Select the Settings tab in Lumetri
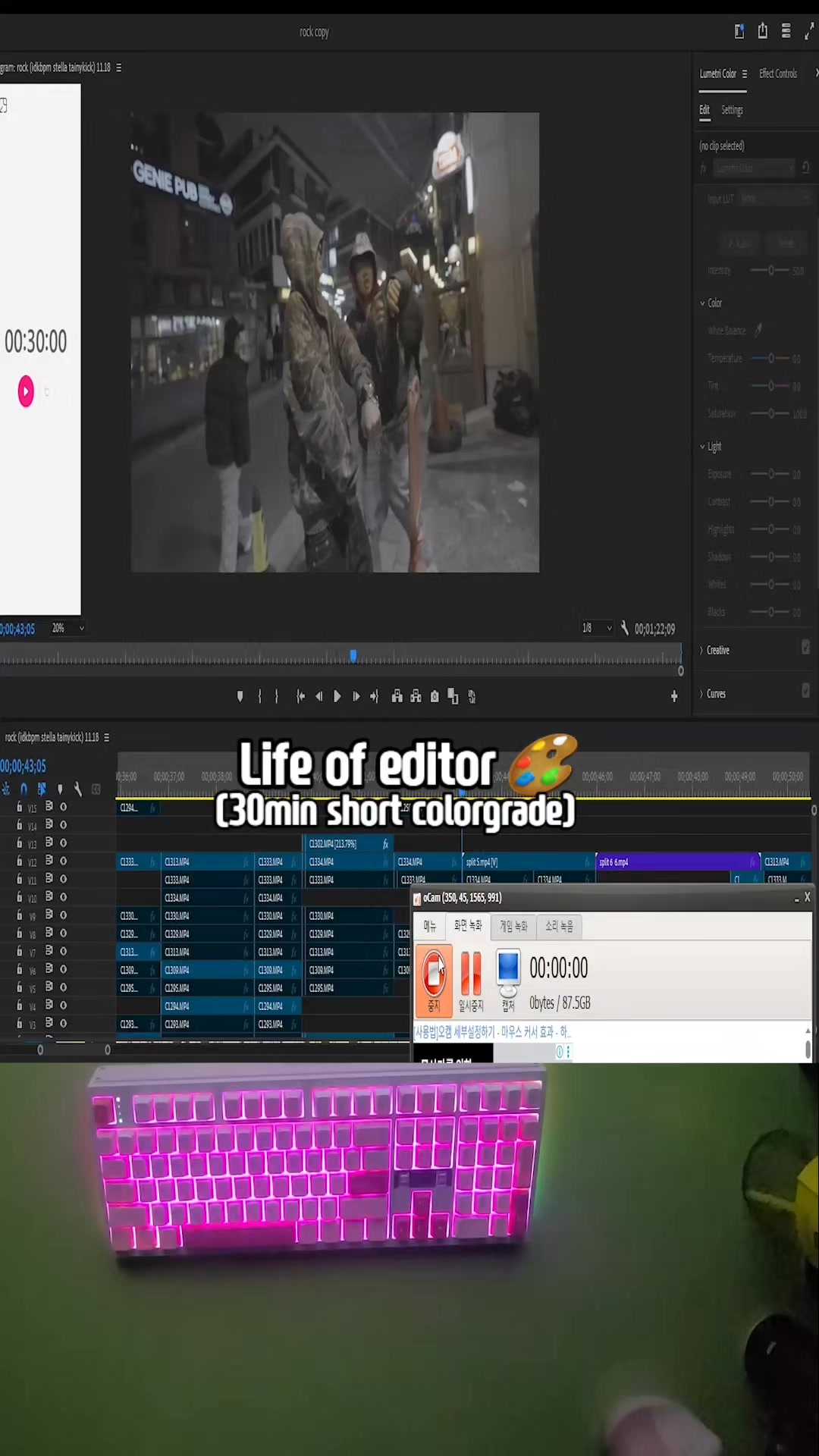 732,110
